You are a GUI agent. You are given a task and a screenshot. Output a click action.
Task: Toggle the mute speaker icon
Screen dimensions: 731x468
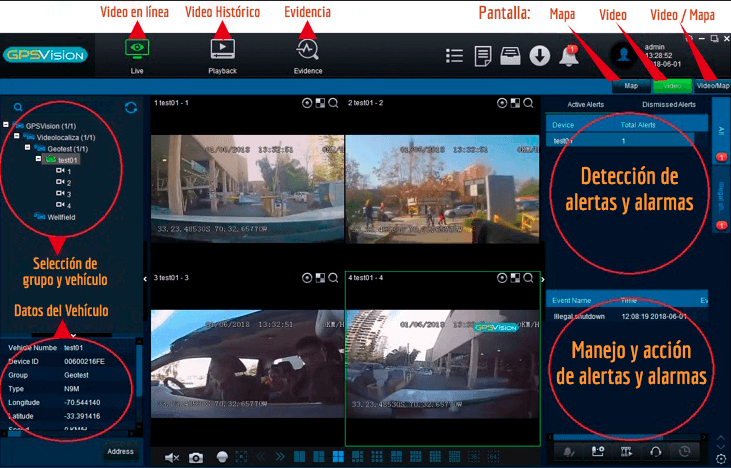pos(172,458)
